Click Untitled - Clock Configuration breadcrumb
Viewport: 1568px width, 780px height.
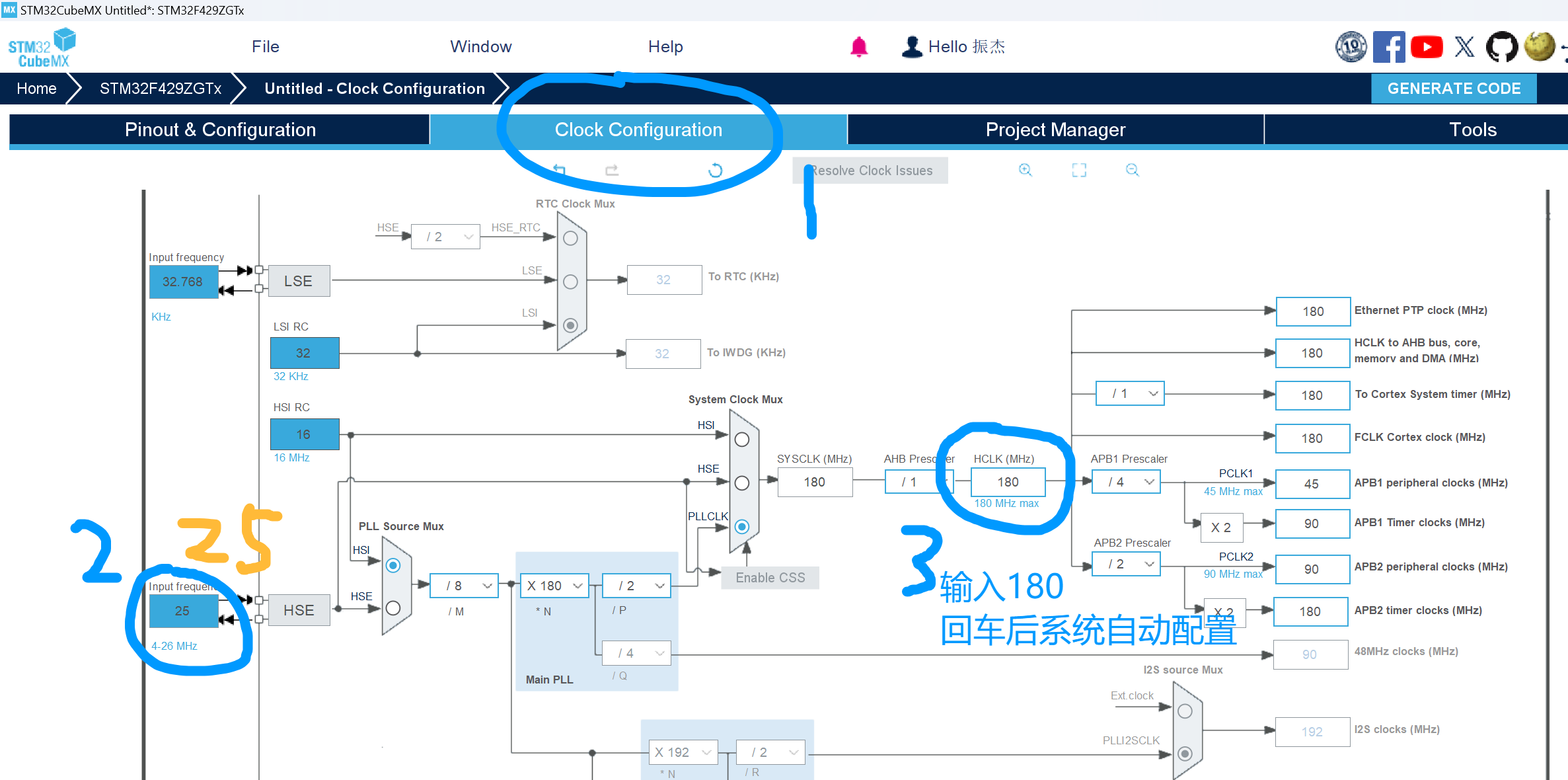375,89
